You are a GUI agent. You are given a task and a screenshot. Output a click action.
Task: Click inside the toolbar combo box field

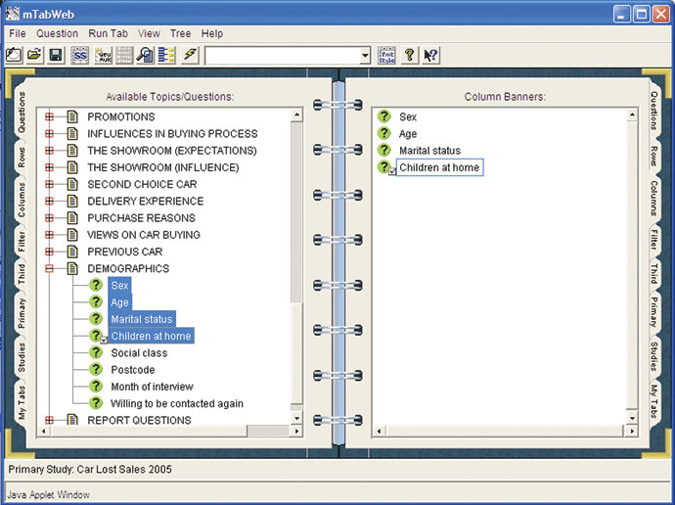pos(283,56)
